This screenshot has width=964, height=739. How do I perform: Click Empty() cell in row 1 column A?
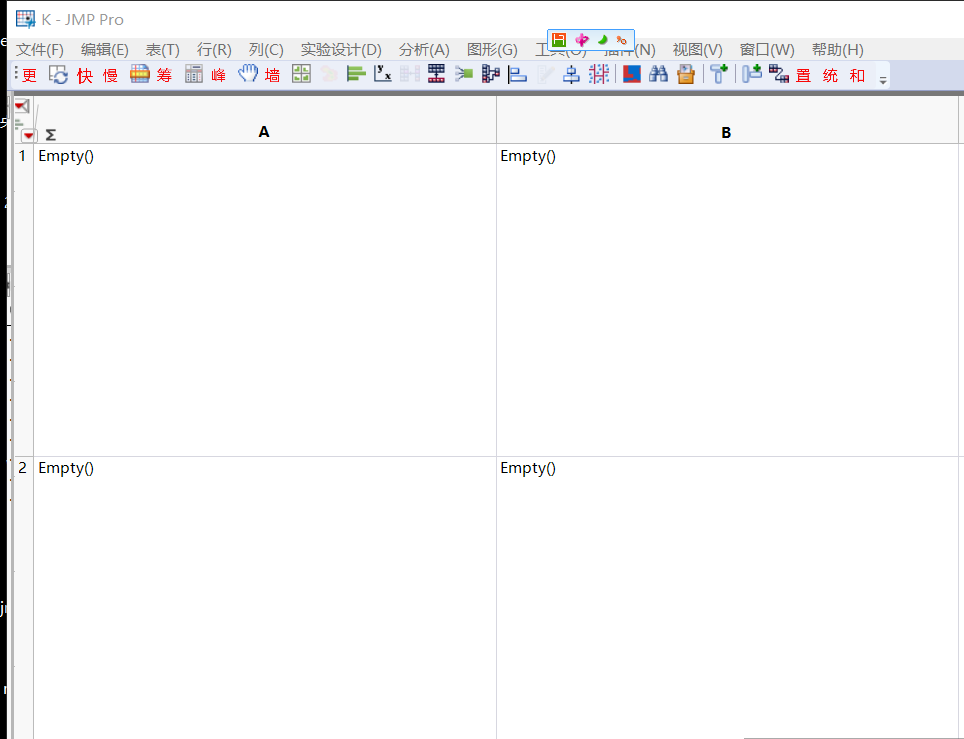click(265, 300)
